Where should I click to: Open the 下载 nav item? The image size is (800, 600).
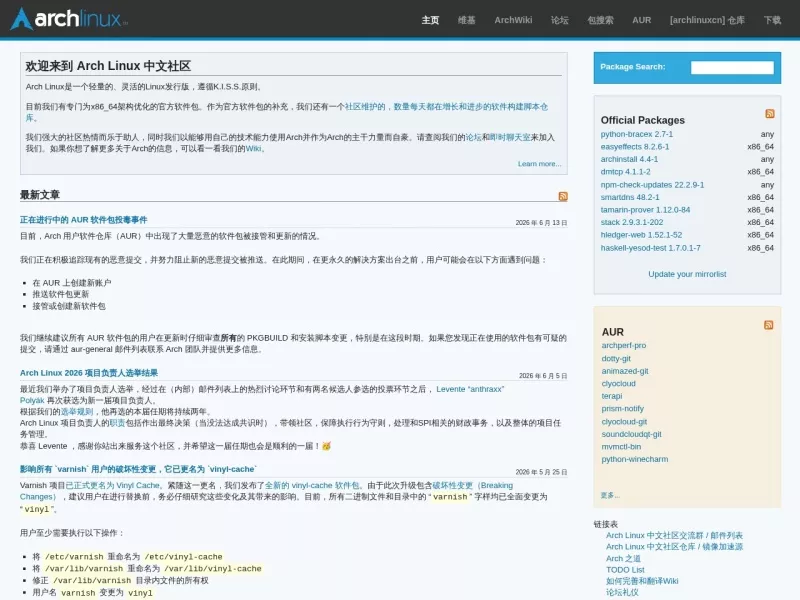772,20
